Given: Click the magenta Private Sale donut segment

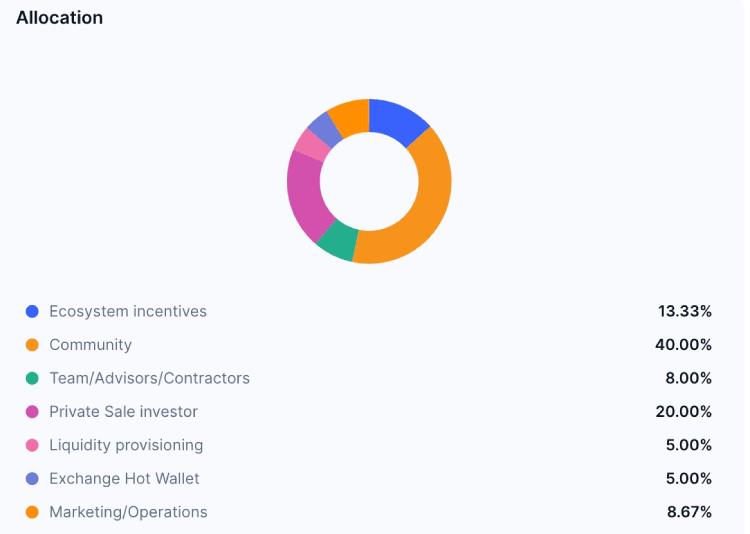Looking at the screenshot, I should [x=304, y=195].
